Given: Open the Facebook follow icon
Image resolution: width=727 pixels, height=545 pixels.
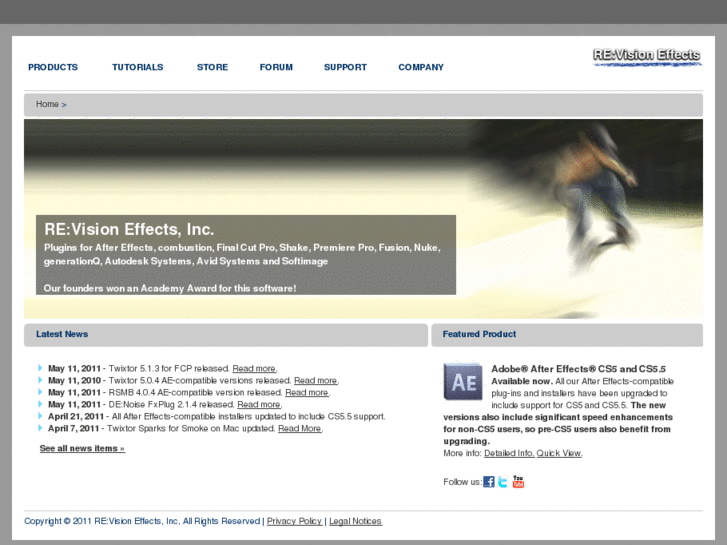Looking at the screenshot, I should [489, 481].
